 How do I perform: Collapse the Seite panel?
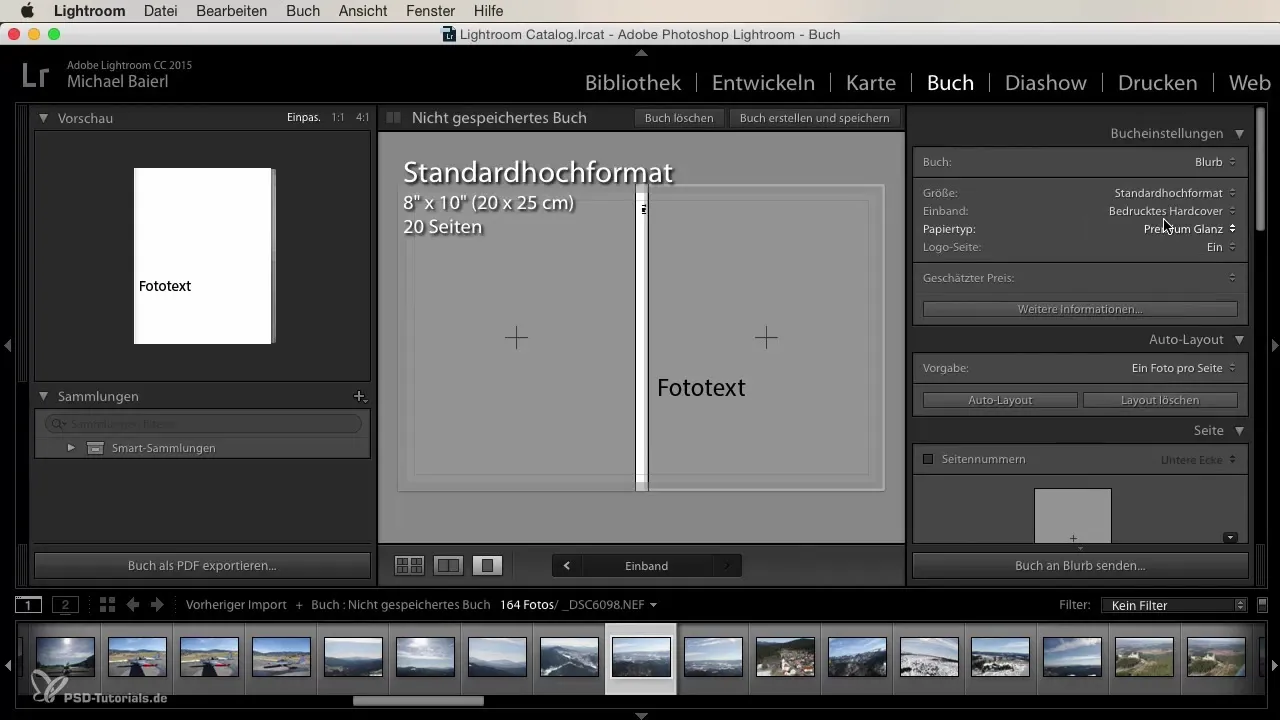1239,431
